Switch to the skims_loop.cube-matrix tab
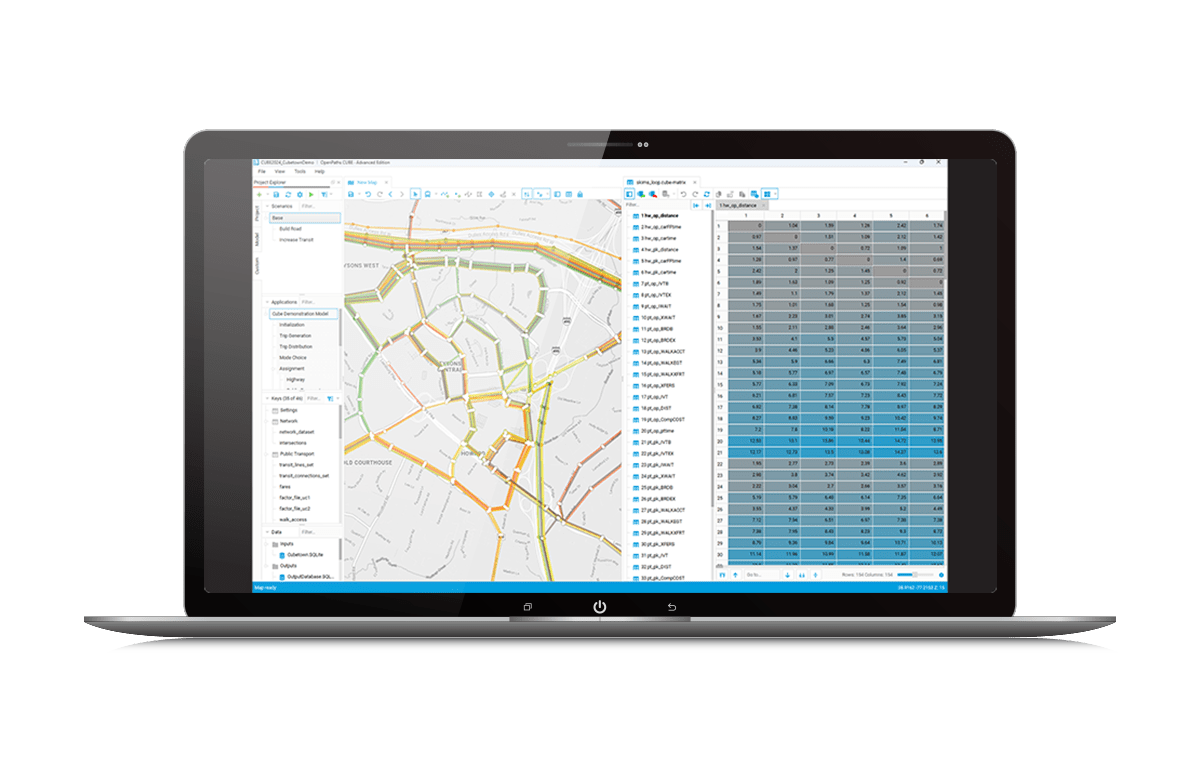 tap(660, 183)
